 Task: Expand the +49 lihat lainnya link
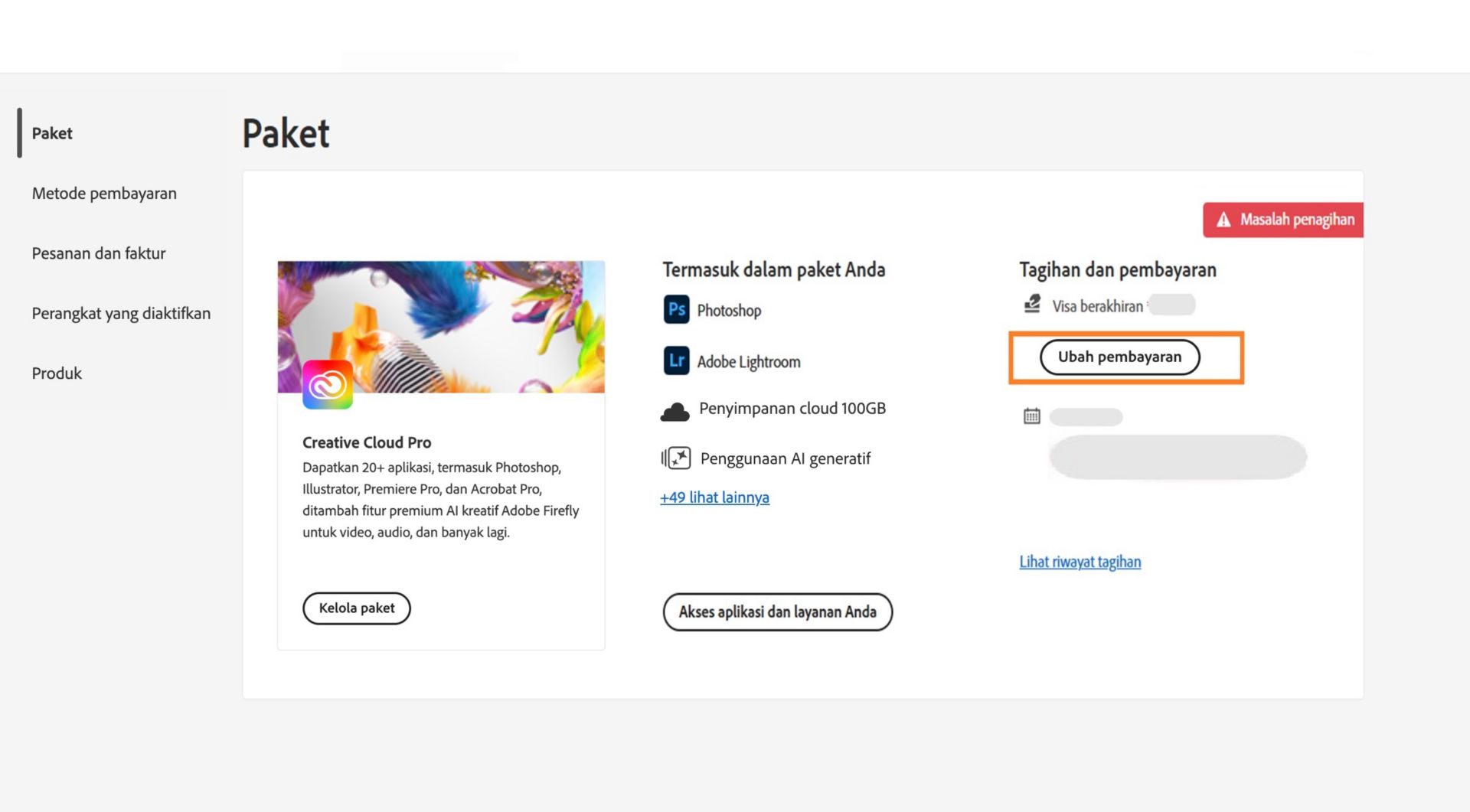[714, 497]
